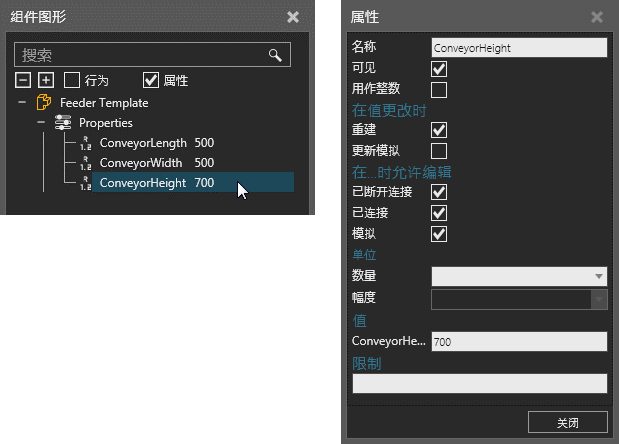Click the 搜索 search box
Viewport: 619px width, 444px height.
(x=140, y=55)
